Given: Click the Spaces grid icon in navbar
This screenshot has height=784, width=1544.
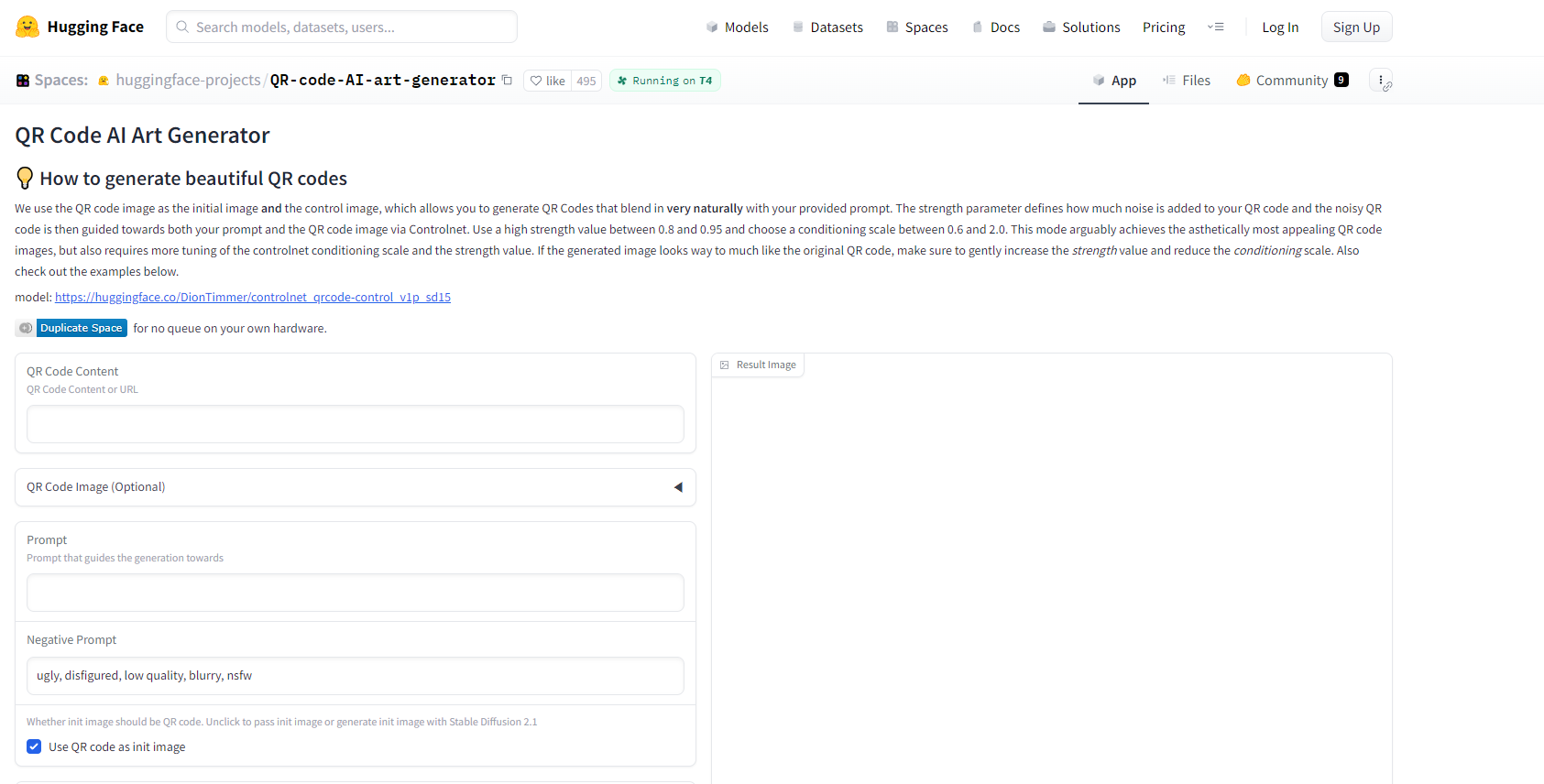Looking at the screenshot, I should 892,27.
